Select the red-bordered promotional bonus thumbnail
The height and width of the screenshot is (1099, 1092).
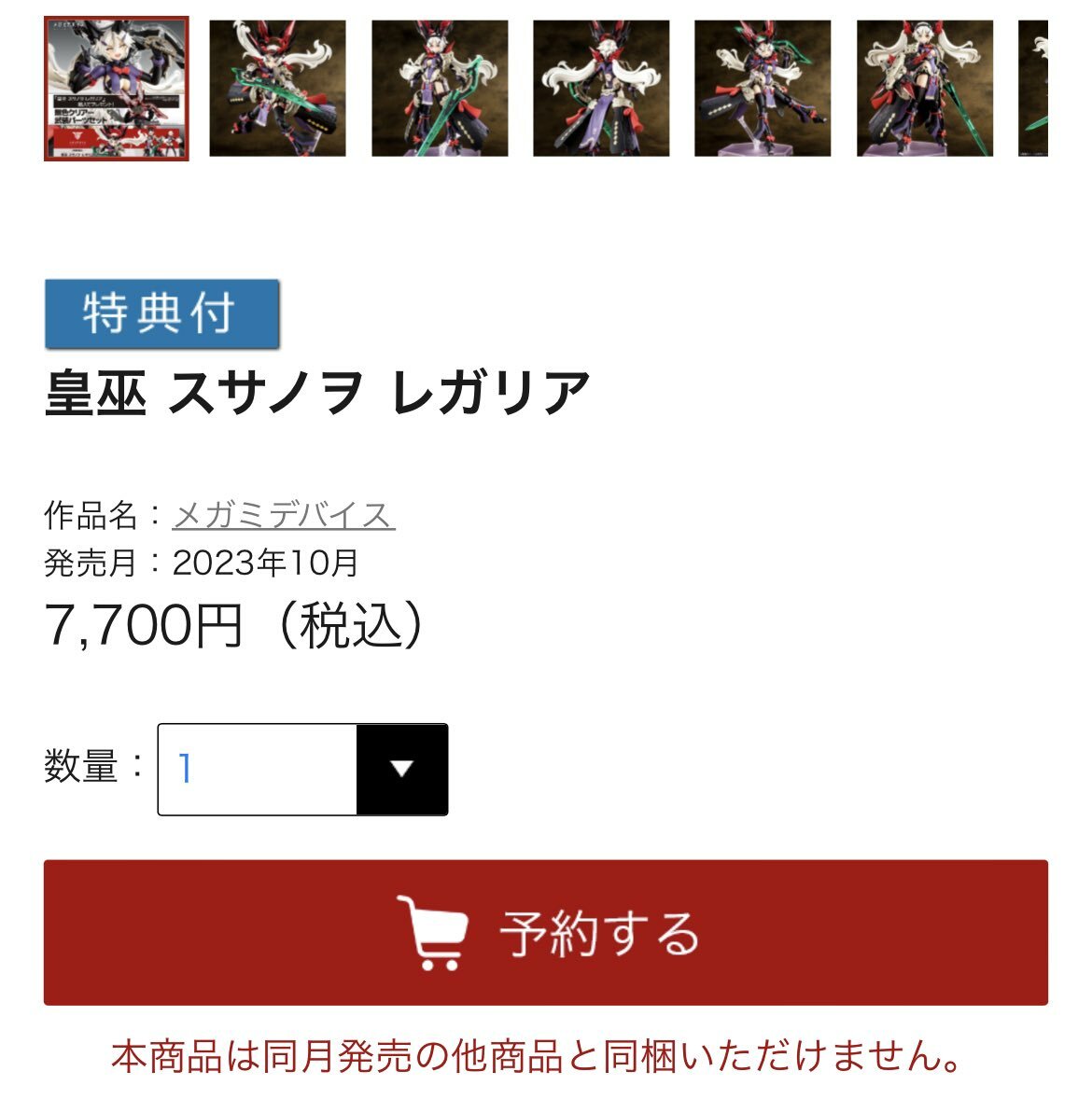click(117, 89)
